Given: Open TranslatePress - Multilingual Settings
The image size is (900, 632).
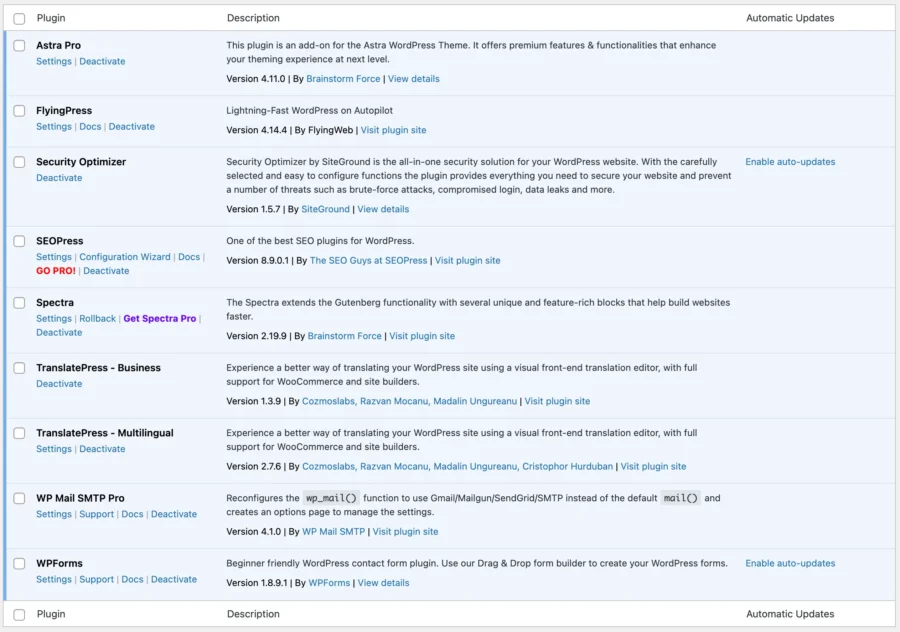Looking at the screenshot, I should (x=54, y=449).
